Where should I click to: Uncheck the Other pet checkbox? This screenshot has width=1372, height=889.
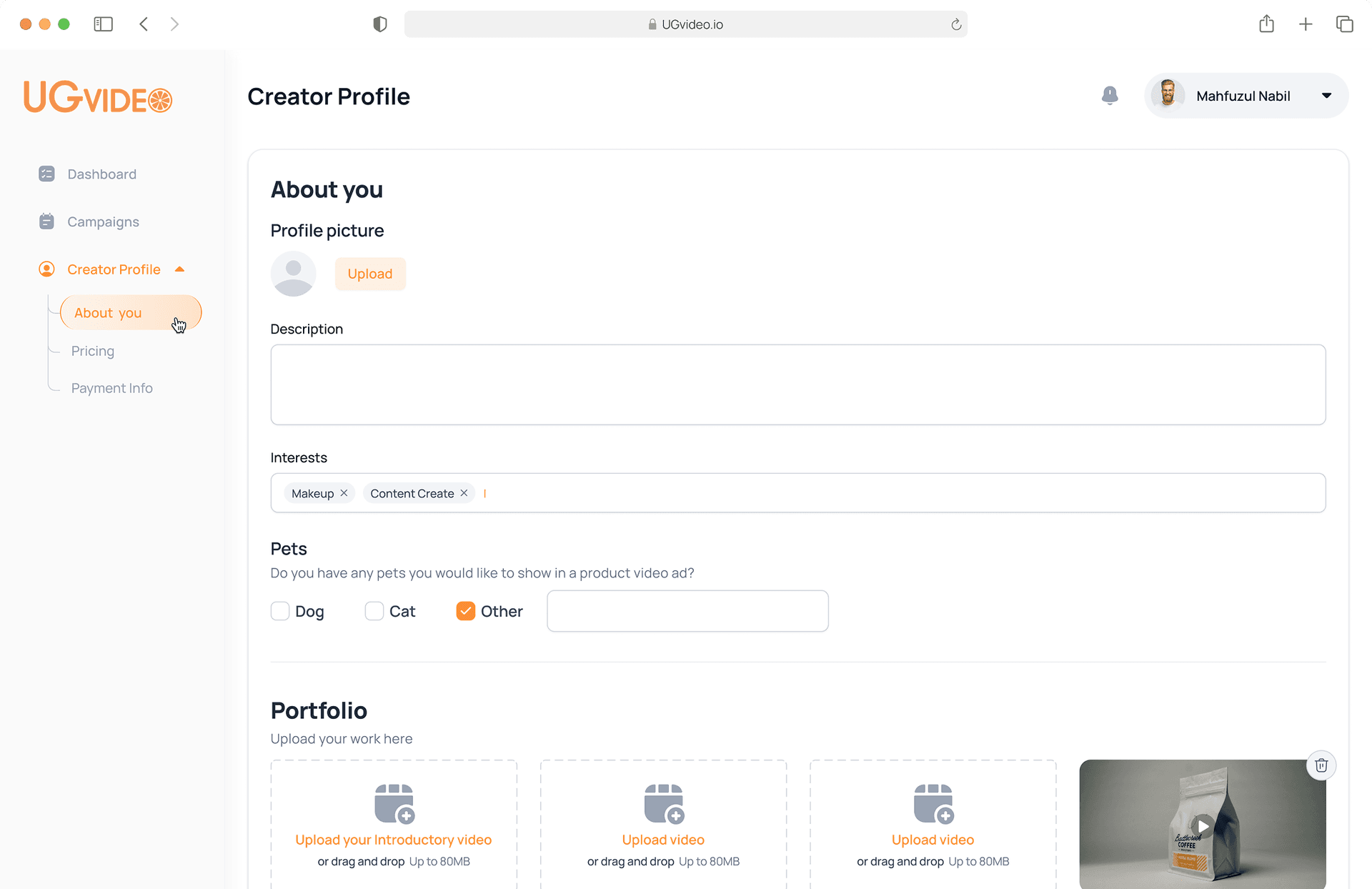click(466, 611)
